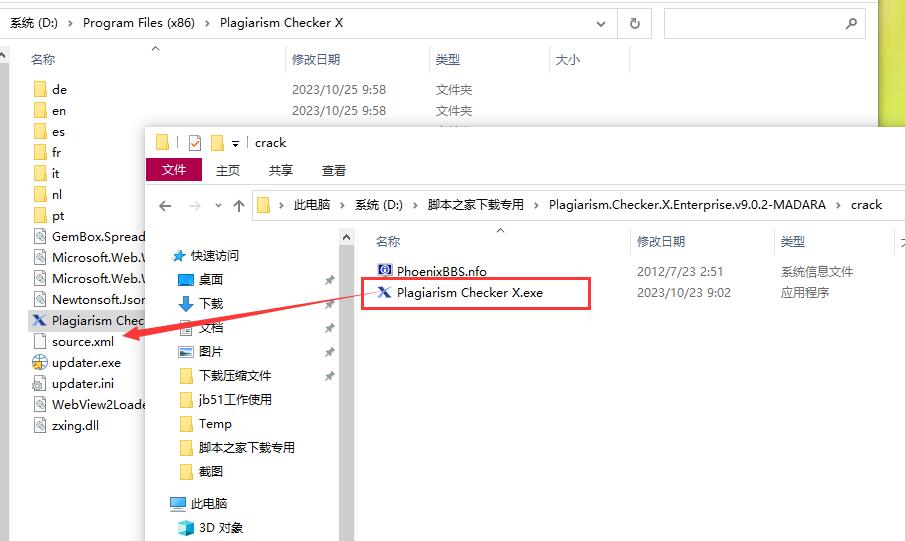Expand the chevron after Program Files (x86)

tap(207, 23)
